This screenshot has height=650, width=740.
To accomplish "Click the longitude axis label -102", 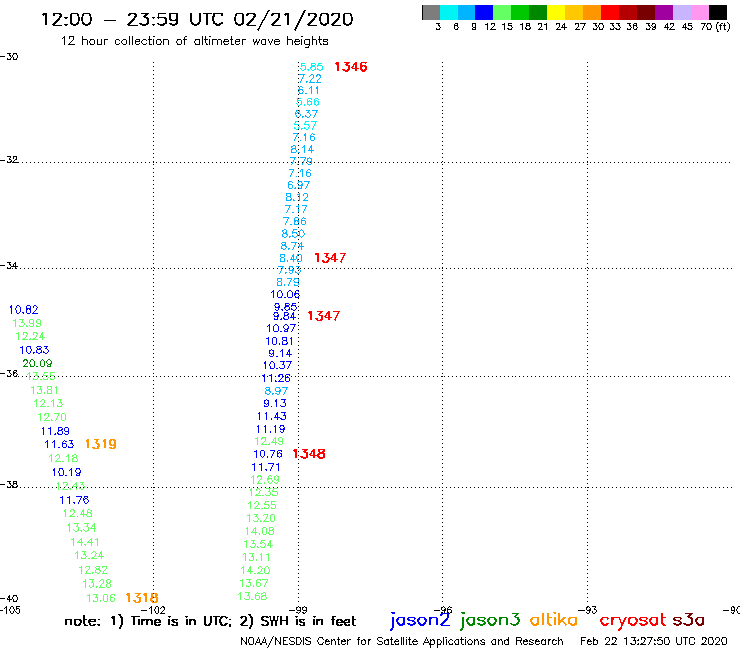I will tap(153, 610).
